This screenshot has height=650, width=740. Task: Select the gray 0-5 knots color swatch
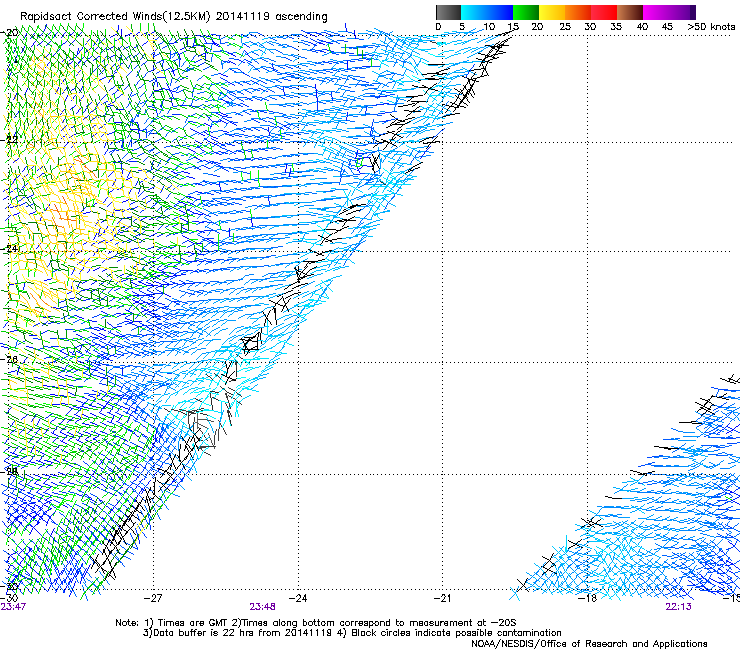point(448,12)
